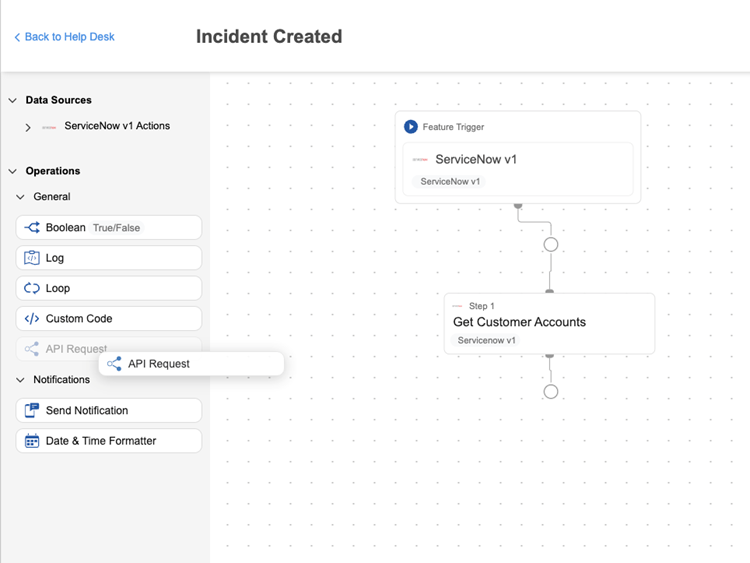Click the dragged API Request card icon

(114, 364)
